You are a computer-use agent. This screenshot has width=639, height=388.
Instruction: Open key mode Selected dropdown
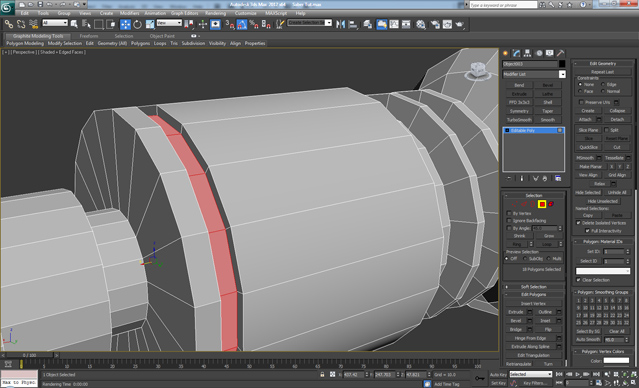tap(531, 374)
